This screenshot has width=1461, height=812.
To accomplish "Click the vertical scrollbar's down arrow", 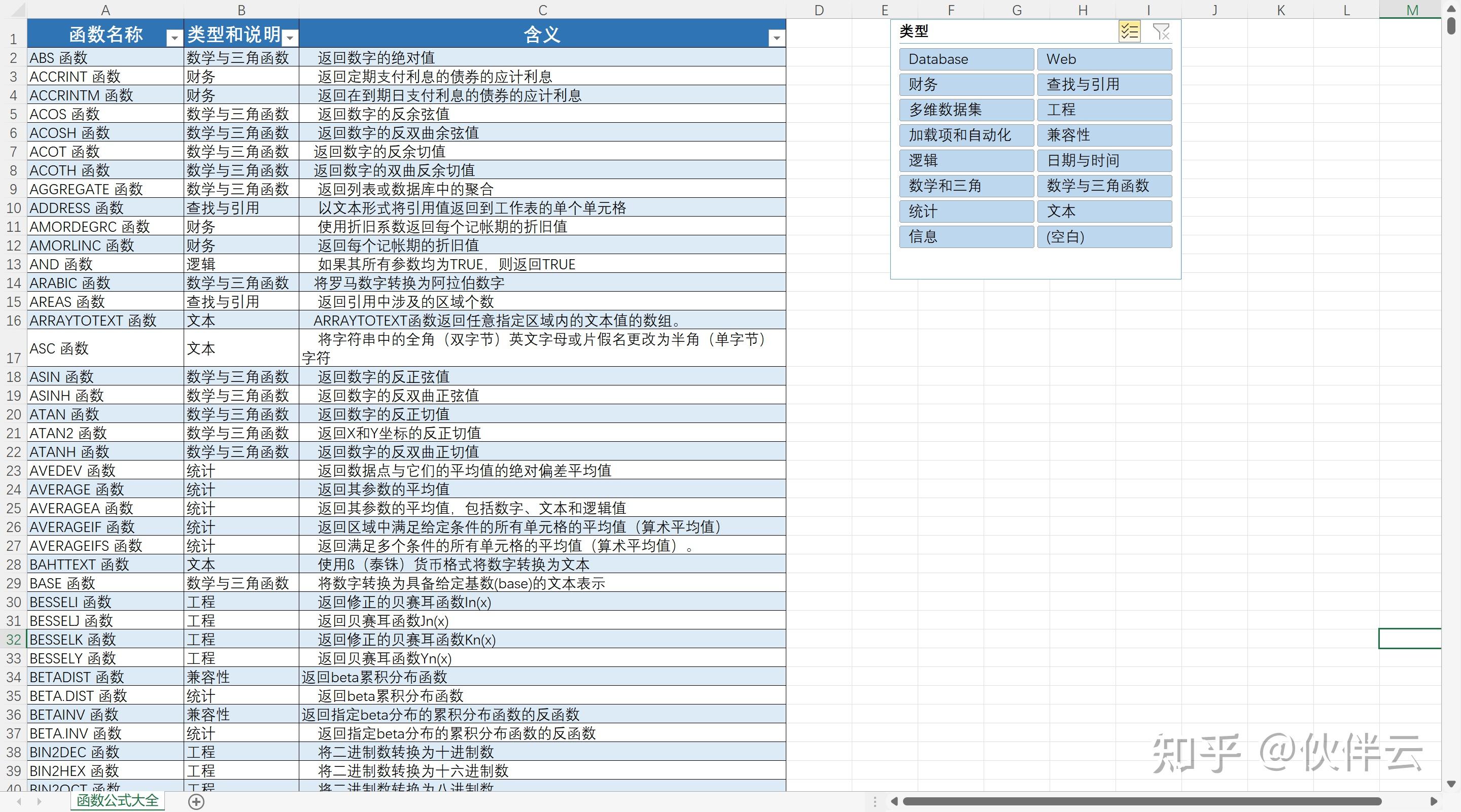I will pos(1451,784).
